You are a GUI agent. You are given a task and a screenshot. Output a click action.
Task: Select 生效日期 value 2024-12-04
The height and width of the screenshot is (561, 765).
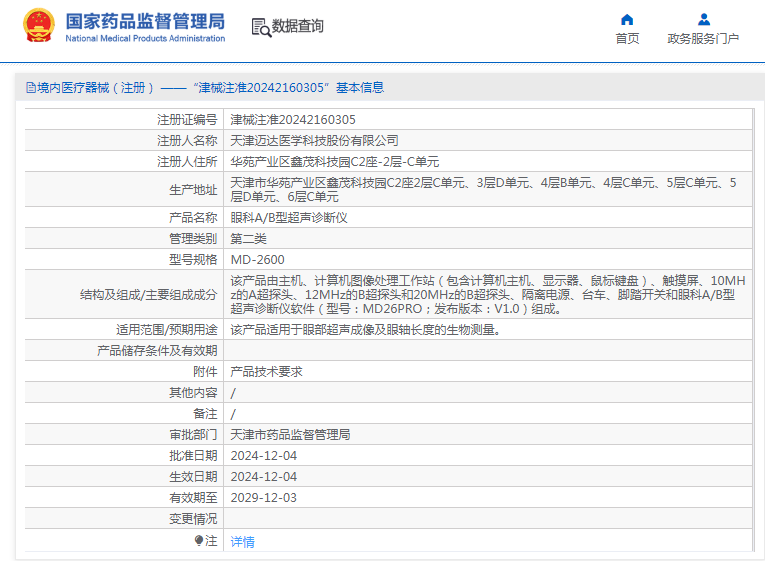pos(263,477)
